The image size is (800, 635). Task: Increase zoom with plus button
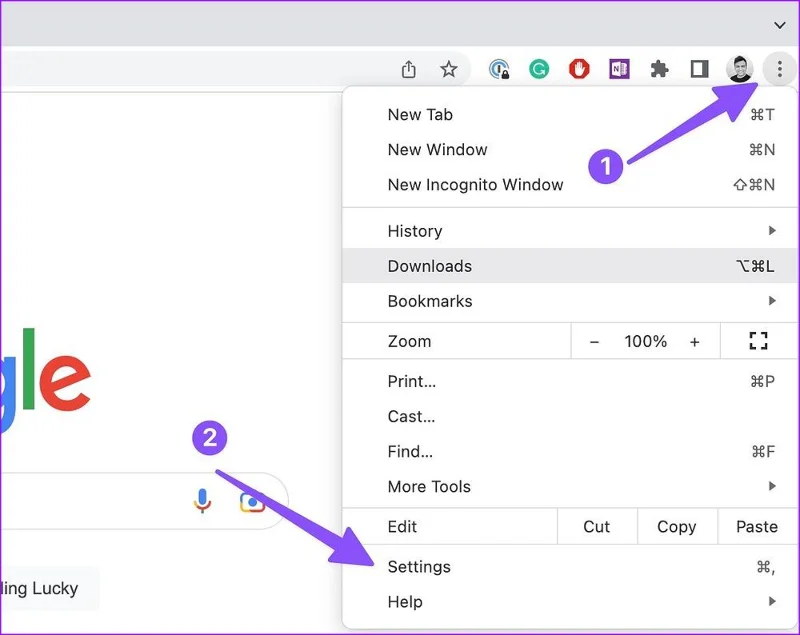pos(694,341)
